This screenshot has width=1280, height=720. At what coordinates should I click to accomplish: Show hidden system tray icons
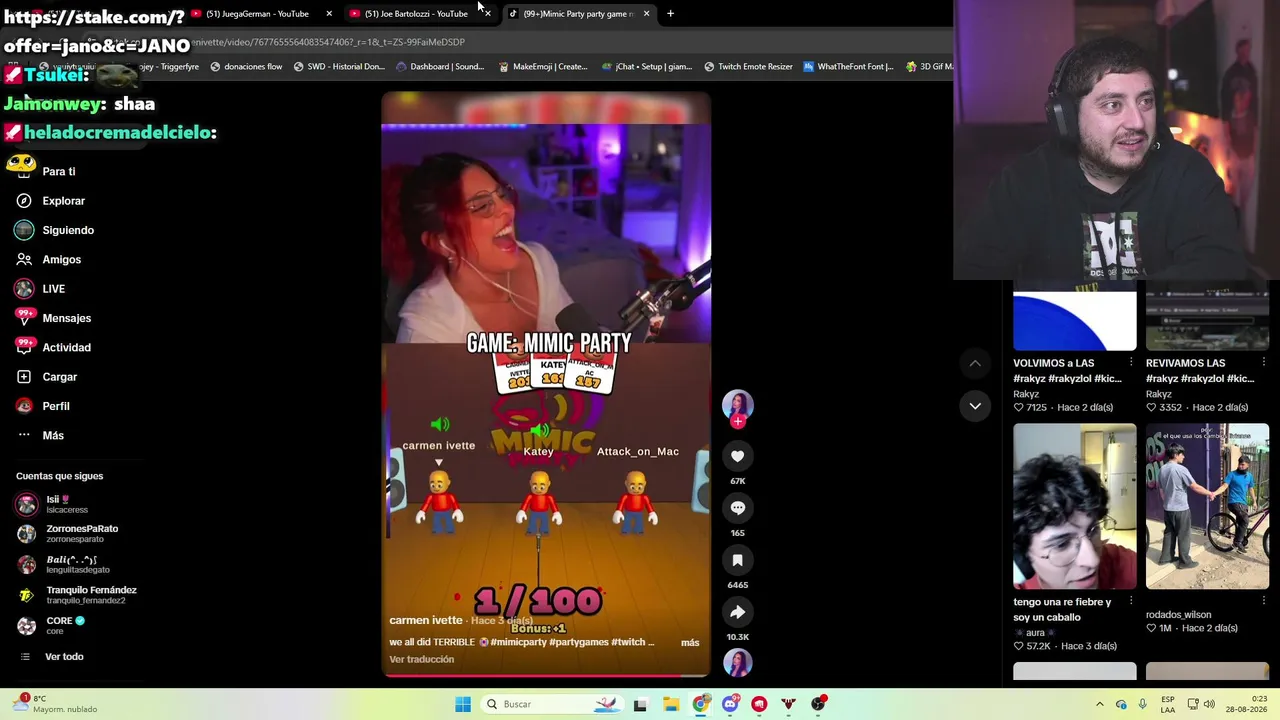[x=1099, y=704]
